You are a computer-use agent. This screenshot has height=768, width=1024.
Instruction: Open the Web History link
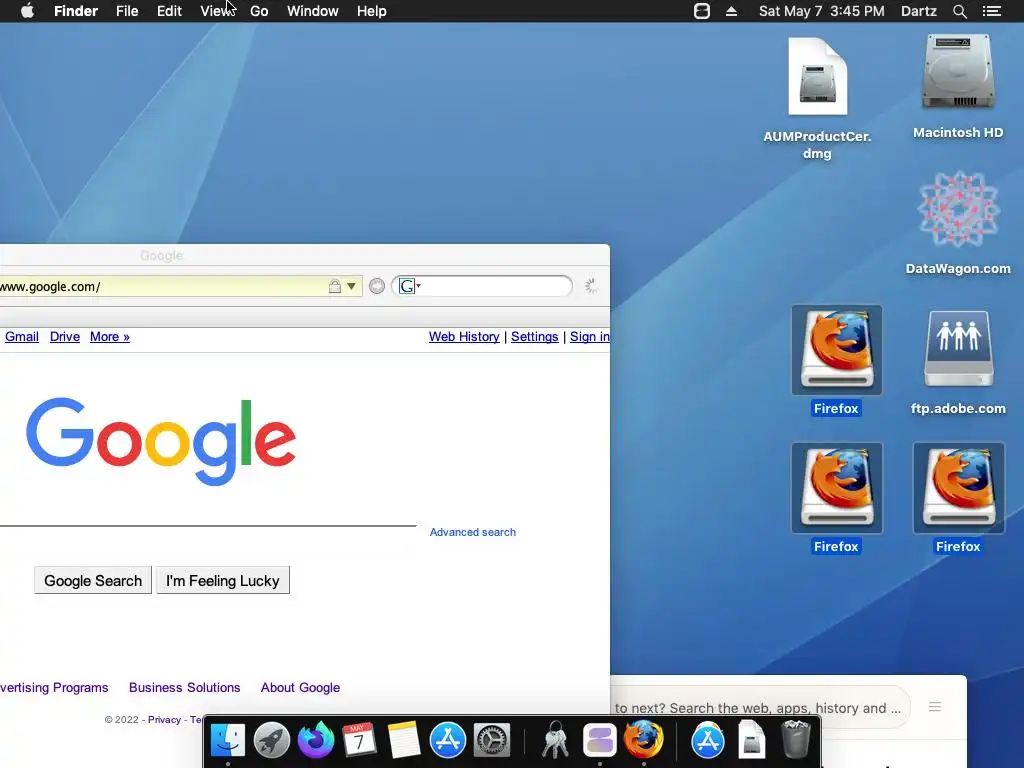click(464, 336)
